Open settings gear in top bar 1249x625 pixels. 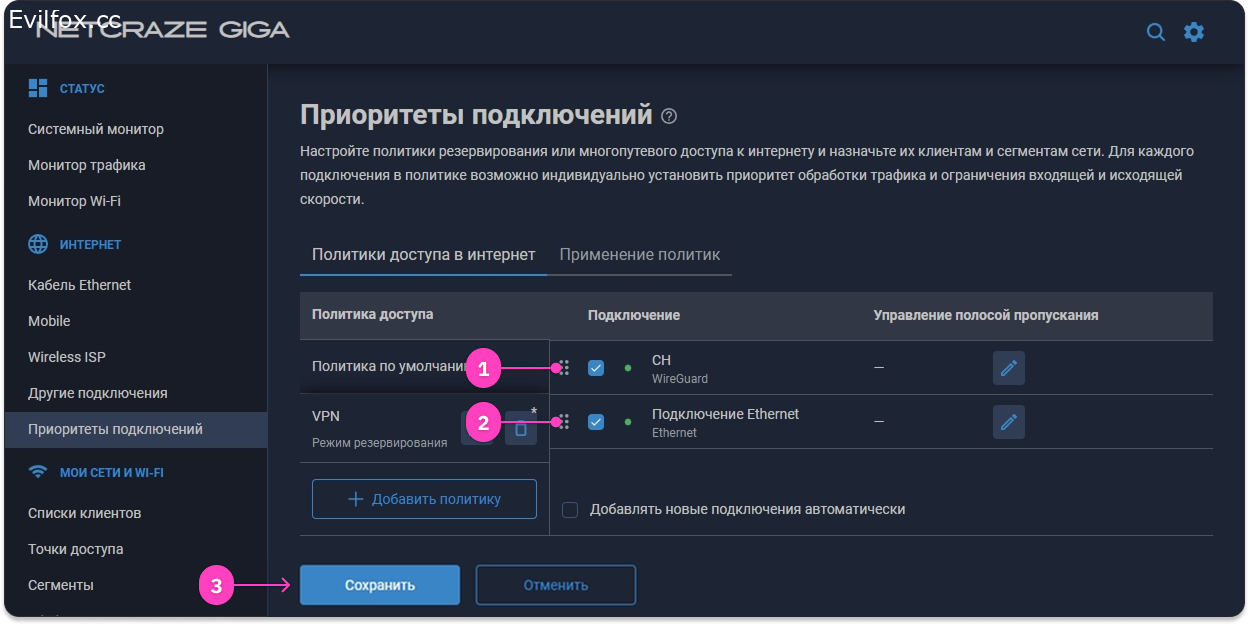pos(1194,32)
